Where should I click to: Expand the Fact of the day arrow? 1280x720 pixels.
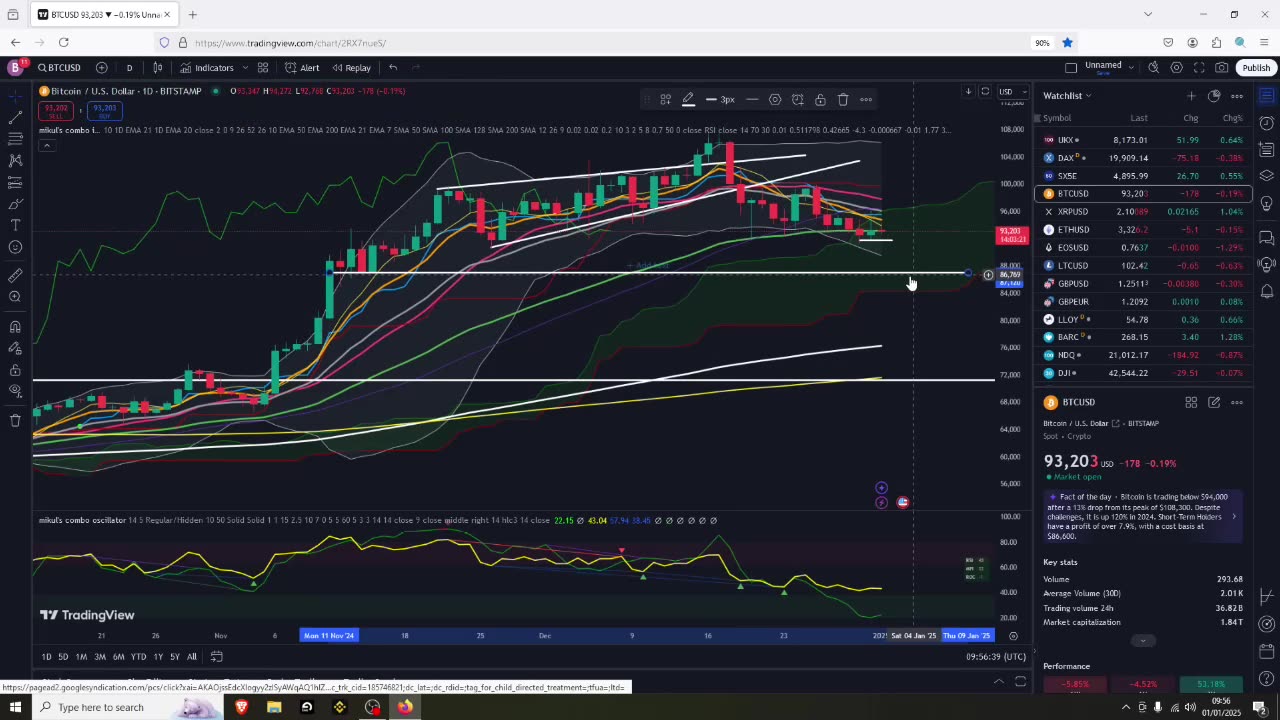point(1234,517)
